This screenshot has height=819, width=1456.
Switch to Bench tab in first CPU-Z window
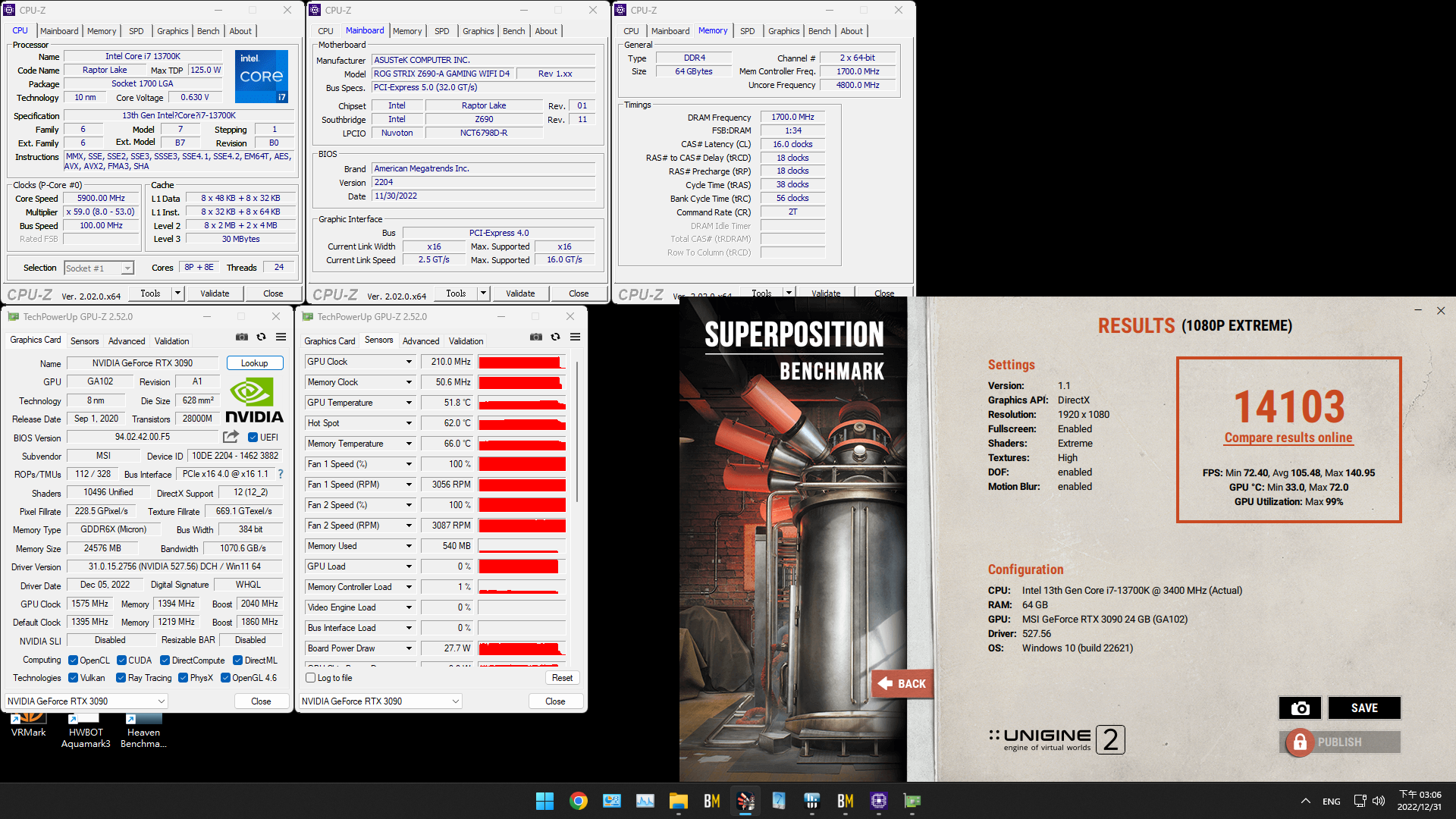click(208, 31)
